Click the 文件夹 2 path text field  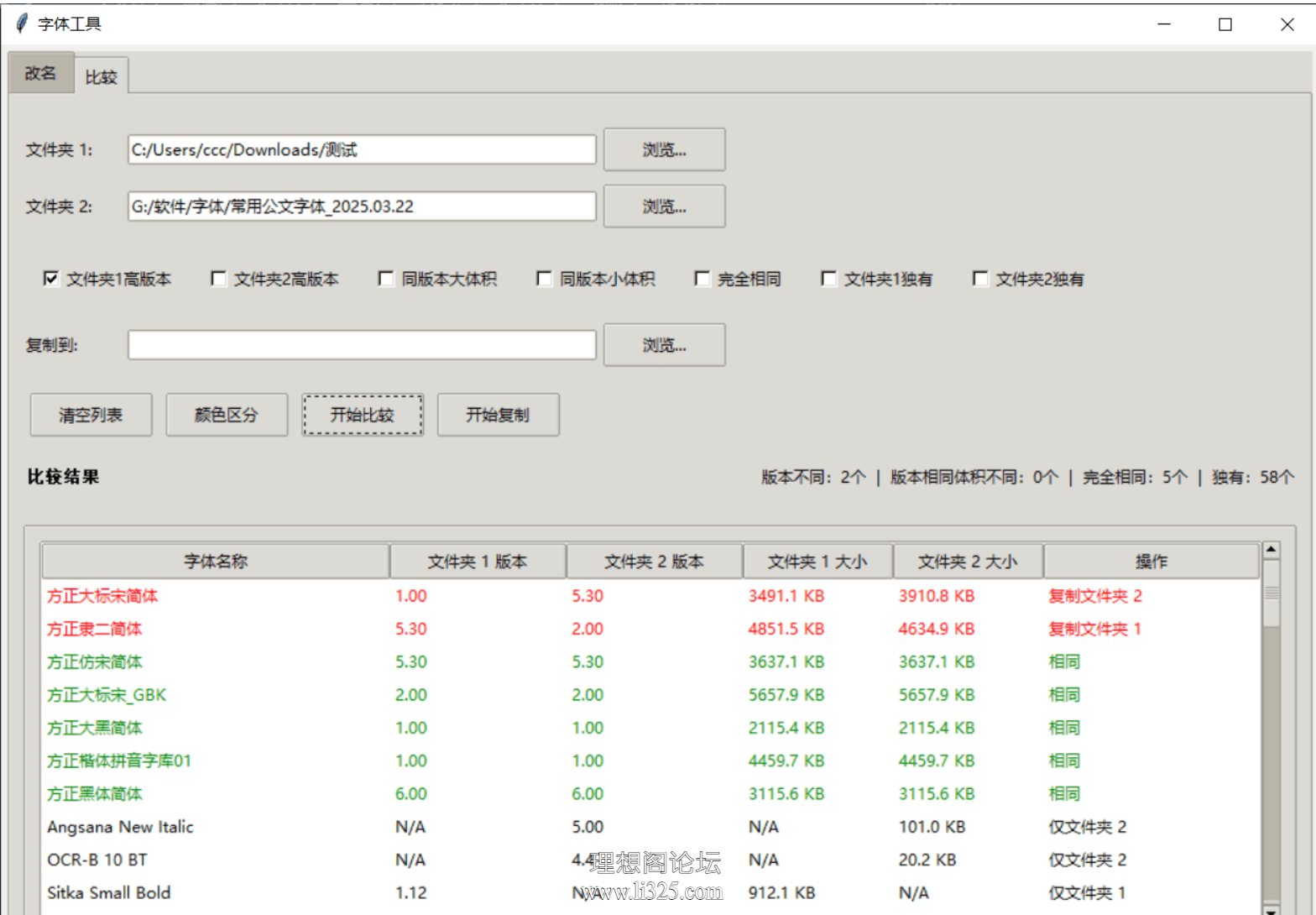362,207
